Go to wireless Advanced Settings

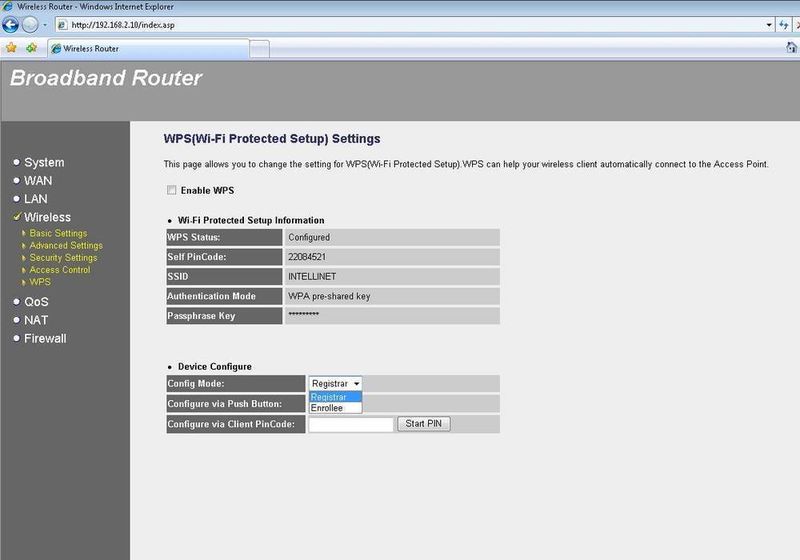66,245
